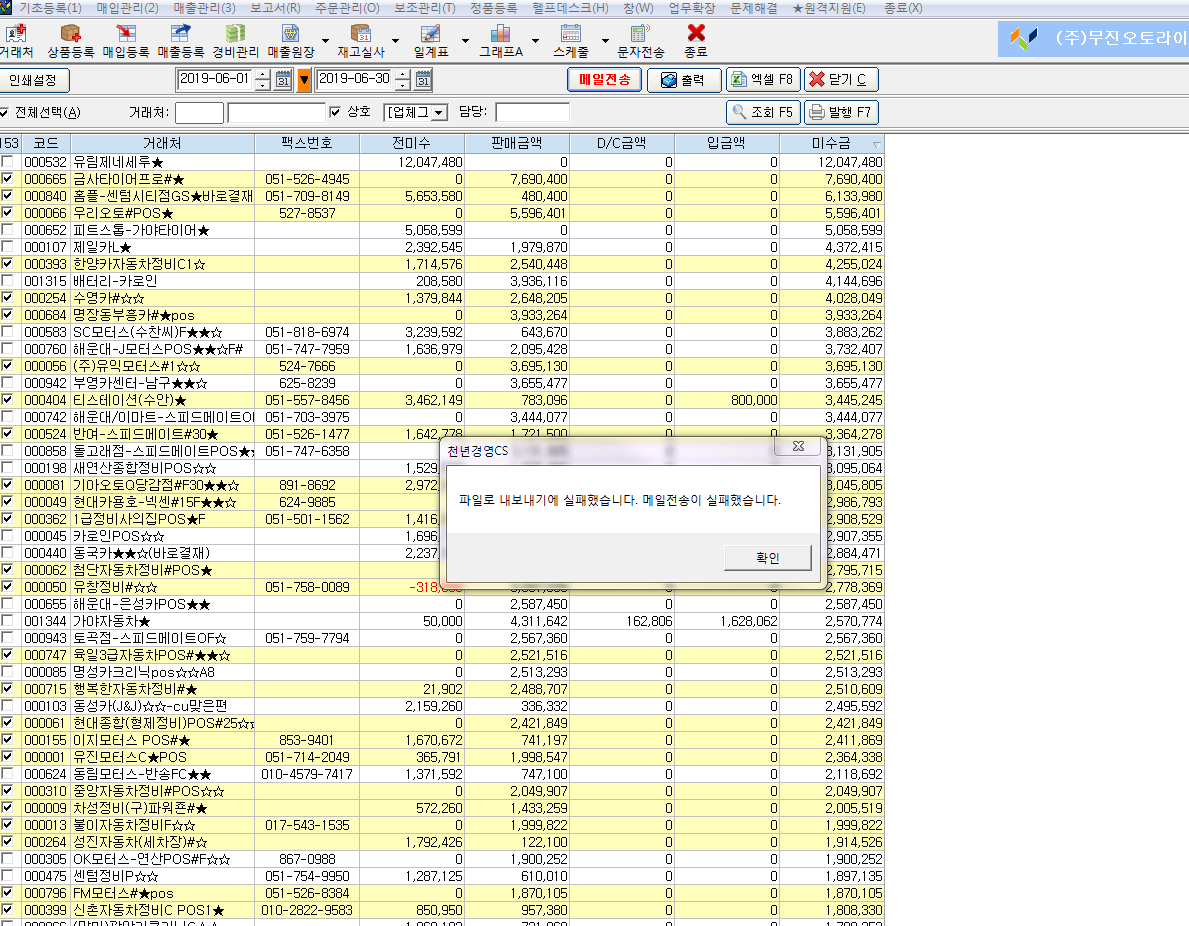Open the ★원격지원(E) menu
This screenshot has height=926, width=1189.
(829, 8)
